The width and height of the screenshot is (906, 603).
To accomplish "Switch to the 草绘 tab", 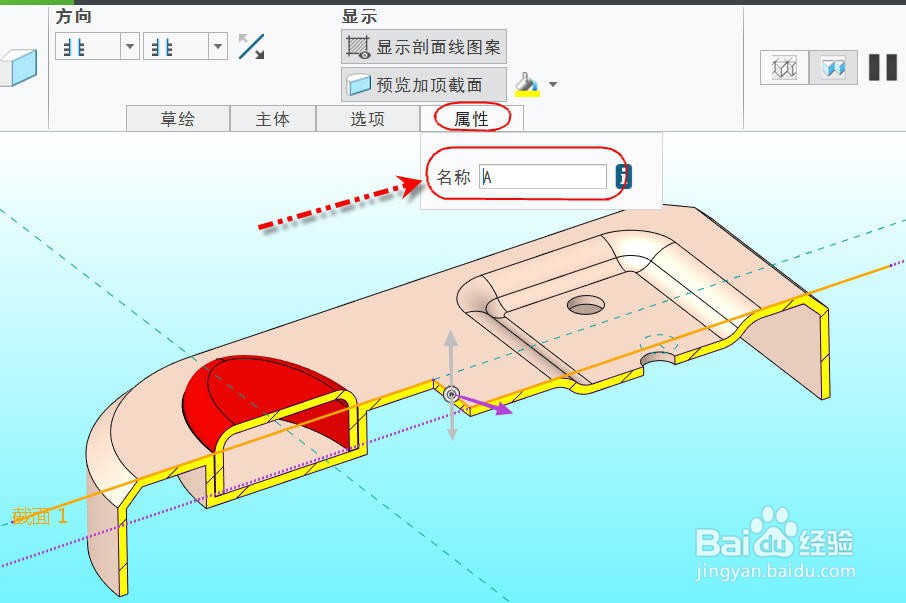I will point(177,118).
